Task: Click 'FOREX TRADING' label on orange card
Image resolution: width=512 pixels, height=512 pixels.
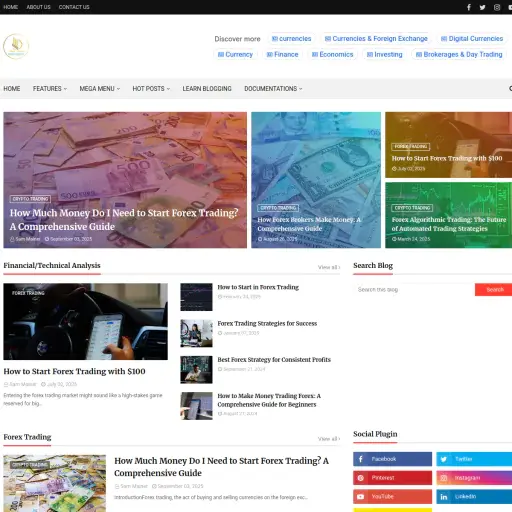Action: [x=411, y=147]
